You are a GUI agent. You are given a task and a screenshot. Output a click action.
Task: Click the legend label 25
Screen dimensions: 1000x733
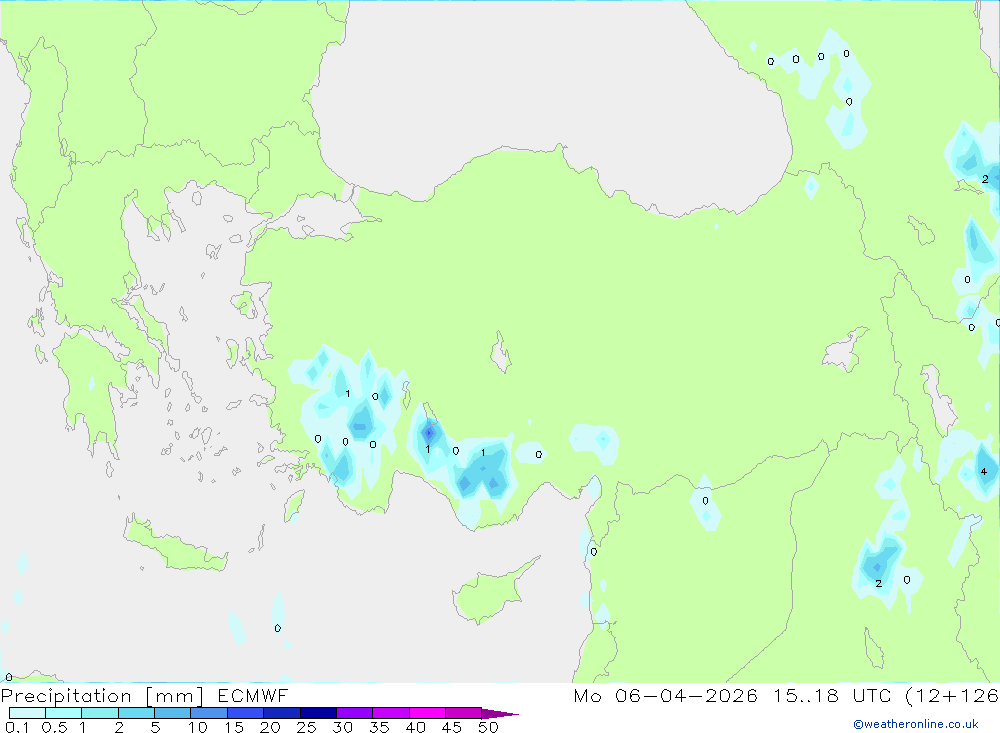tap(307, 727)
